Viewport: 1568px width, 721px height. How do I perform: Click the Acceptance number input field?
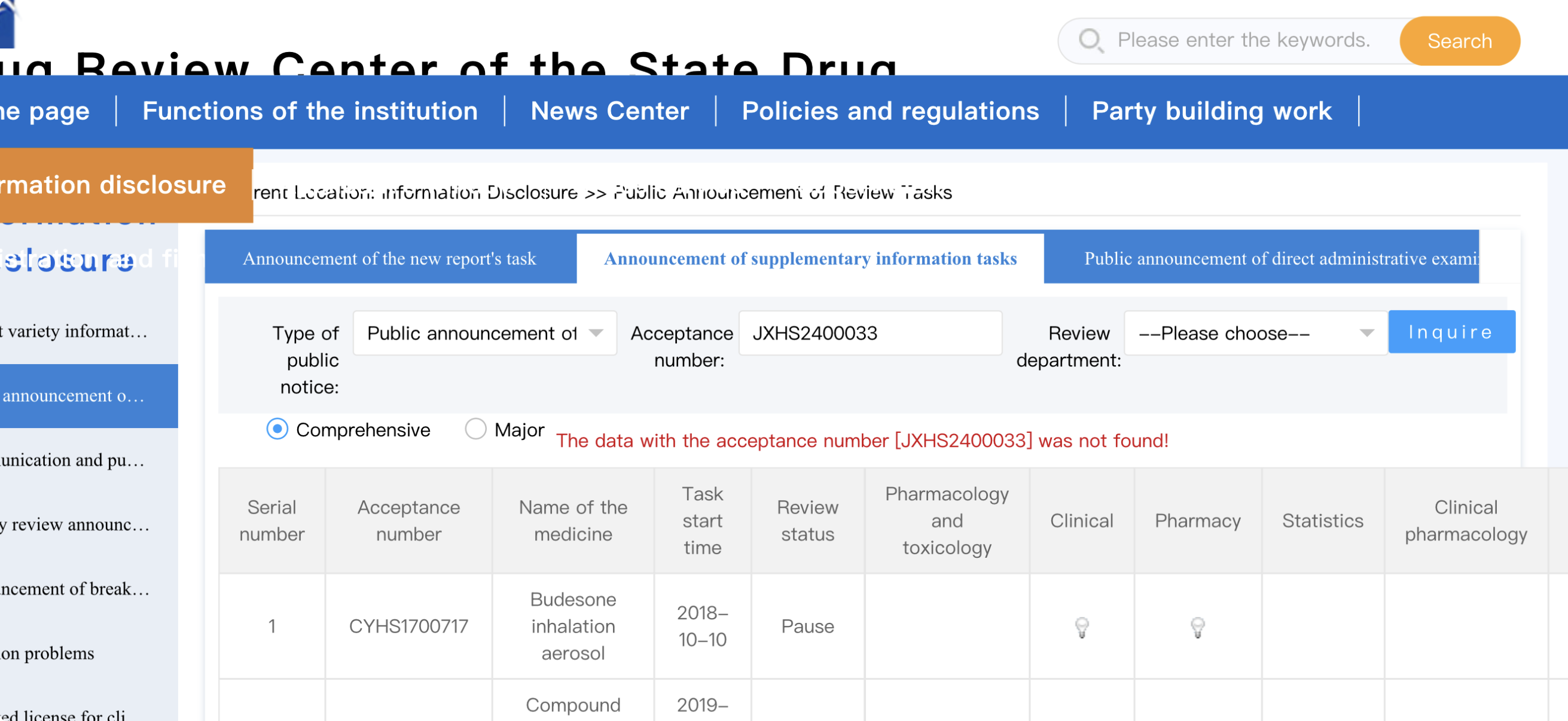(870, 334)
